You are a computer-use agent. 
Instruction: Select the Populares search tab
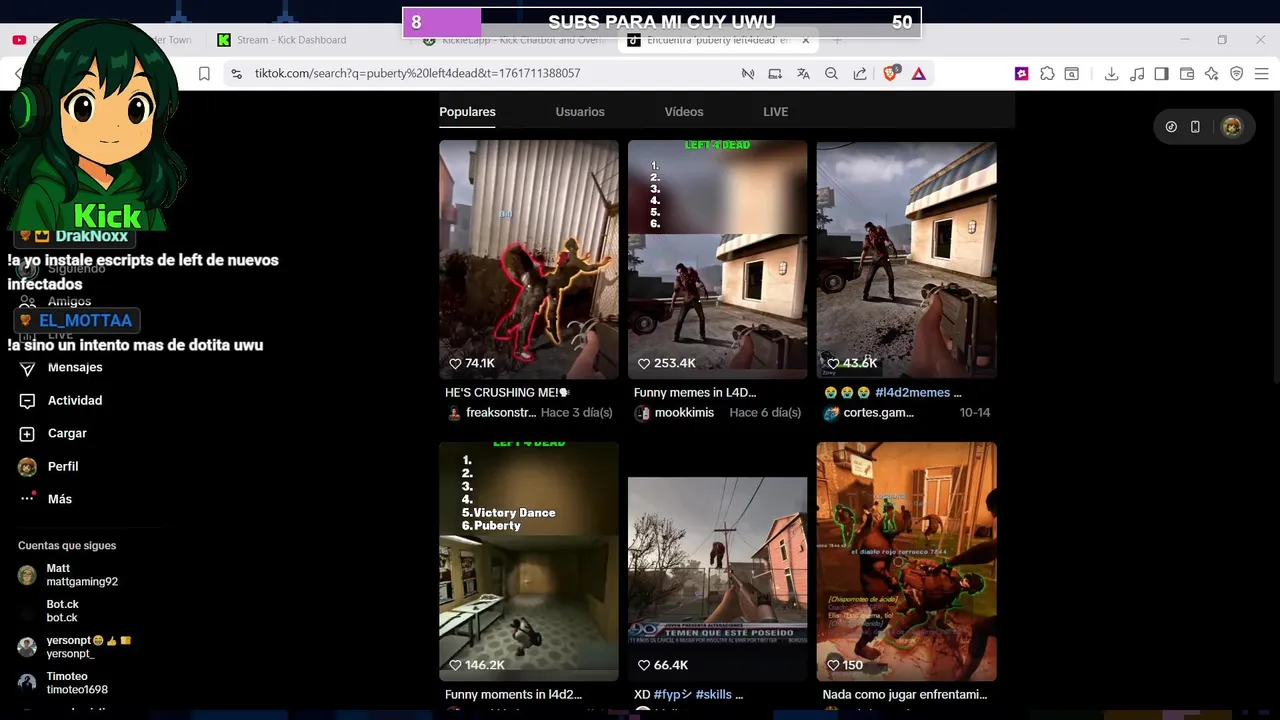[x=467, y=112]
